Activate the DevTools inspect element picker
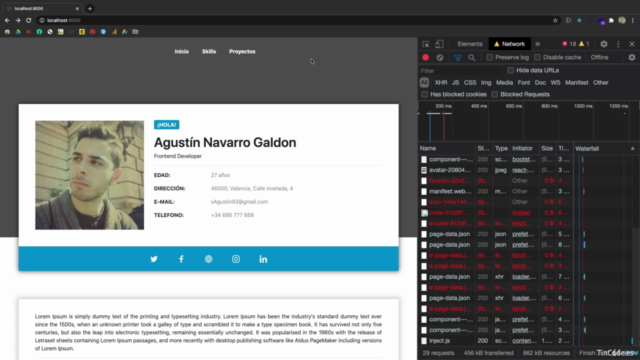The image size is (640, 360). click(426, 44)
